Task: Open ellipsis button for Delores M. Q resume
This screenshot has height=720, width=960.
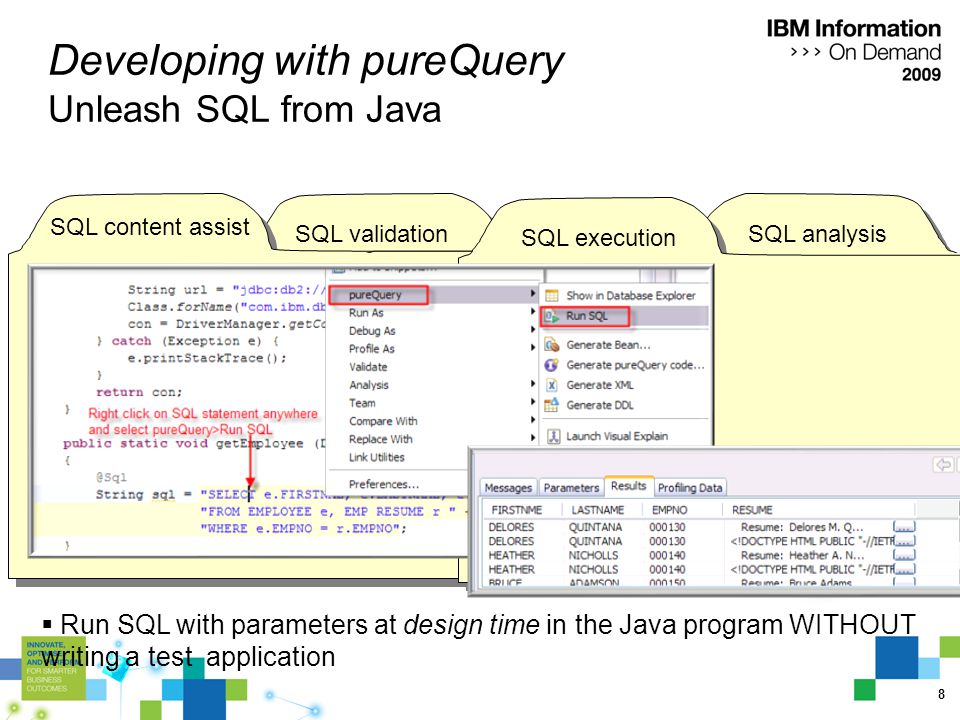Action: [904, 527]
